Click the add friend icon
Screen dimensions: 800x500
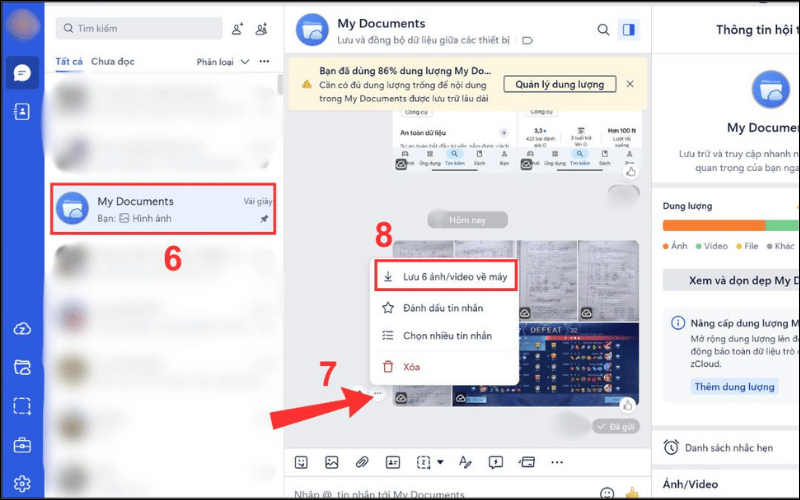click(x=237, y=29)
